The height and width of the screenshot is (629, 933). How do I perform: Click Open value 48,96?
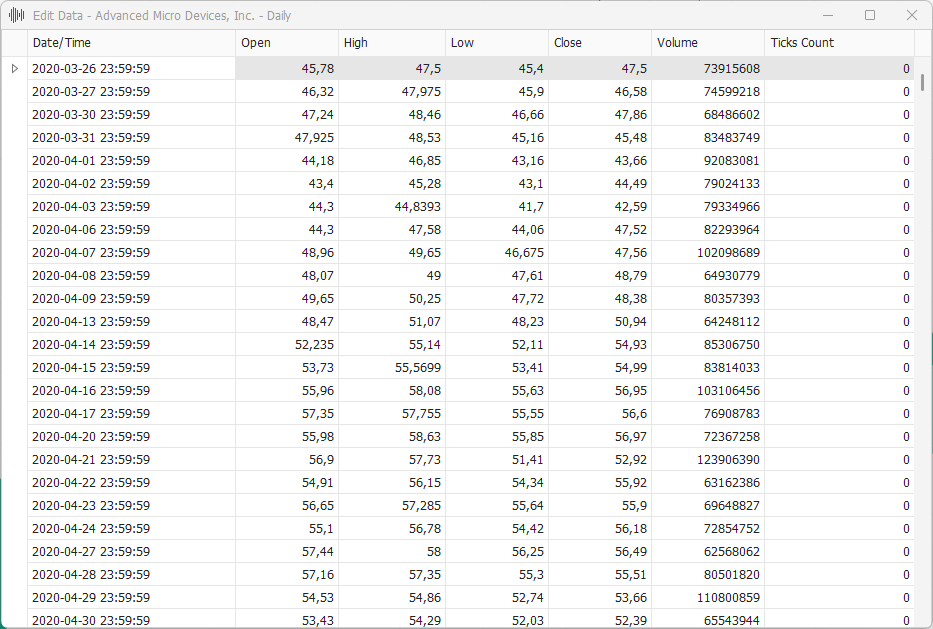[287, 253]
